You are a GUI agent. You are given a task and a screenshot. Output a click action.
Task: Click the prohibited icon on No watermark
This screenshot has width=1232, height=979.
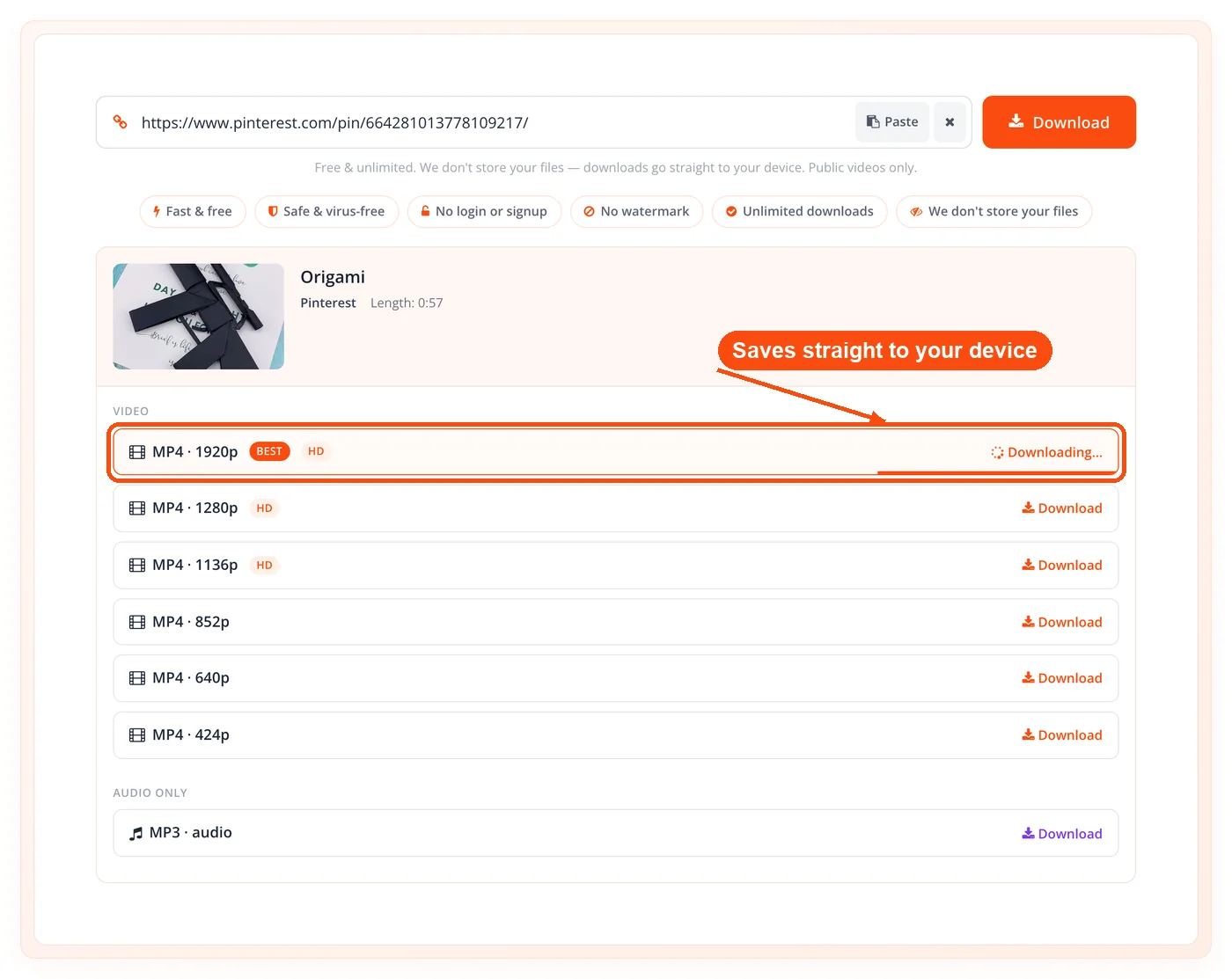(589, 212)
